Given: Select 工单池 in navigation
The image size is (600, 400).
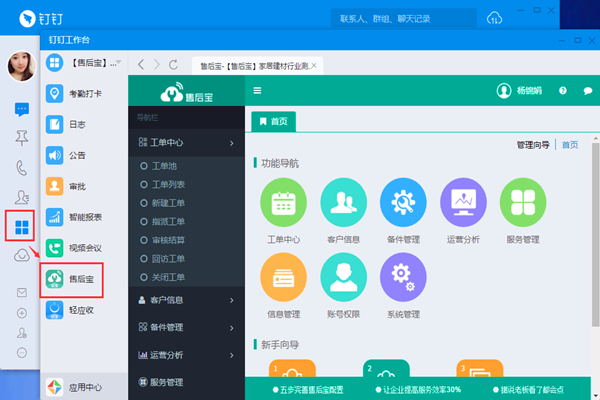Looking at the screenshot, I should coord(164,166).
